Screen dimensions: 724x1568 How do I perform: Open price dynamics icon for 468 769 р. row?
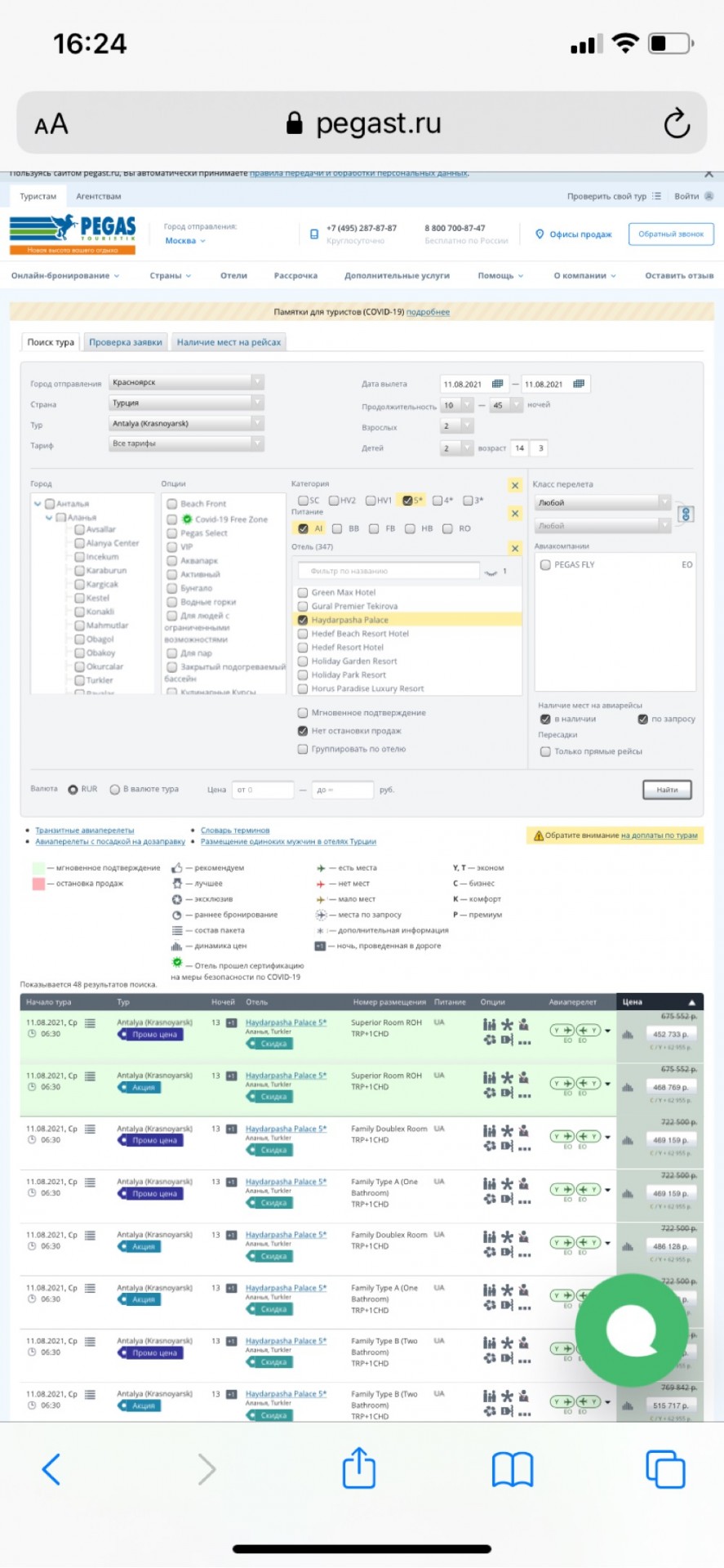[628, 1088]
